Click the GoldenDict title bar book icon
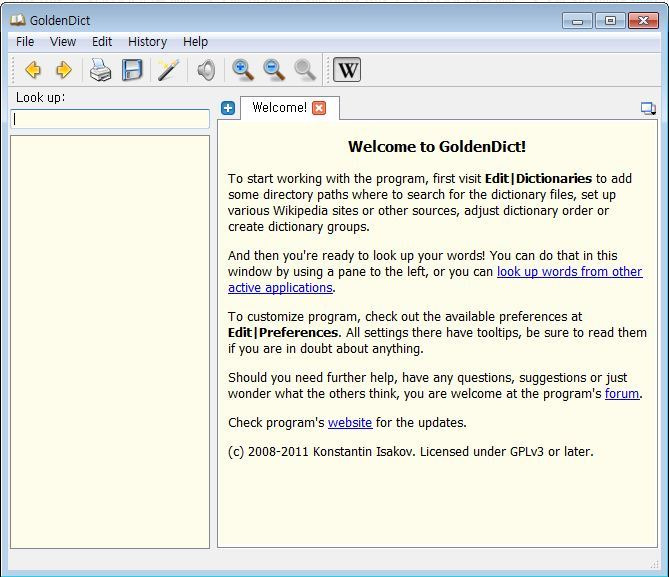The image size is (669, 577). pyautogui.click(x=17, y=20)
